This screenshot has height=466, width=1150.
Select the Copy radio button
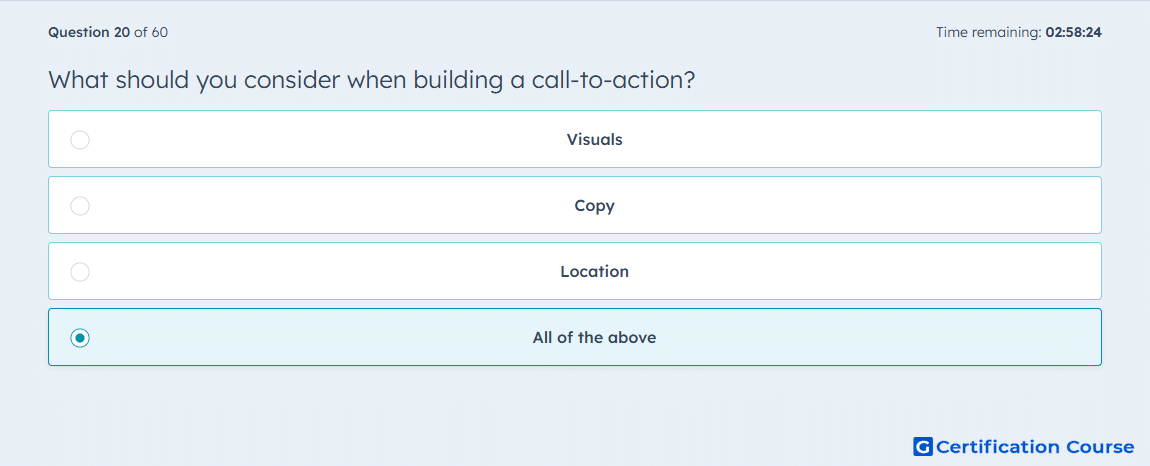click(x=80, y=205)
